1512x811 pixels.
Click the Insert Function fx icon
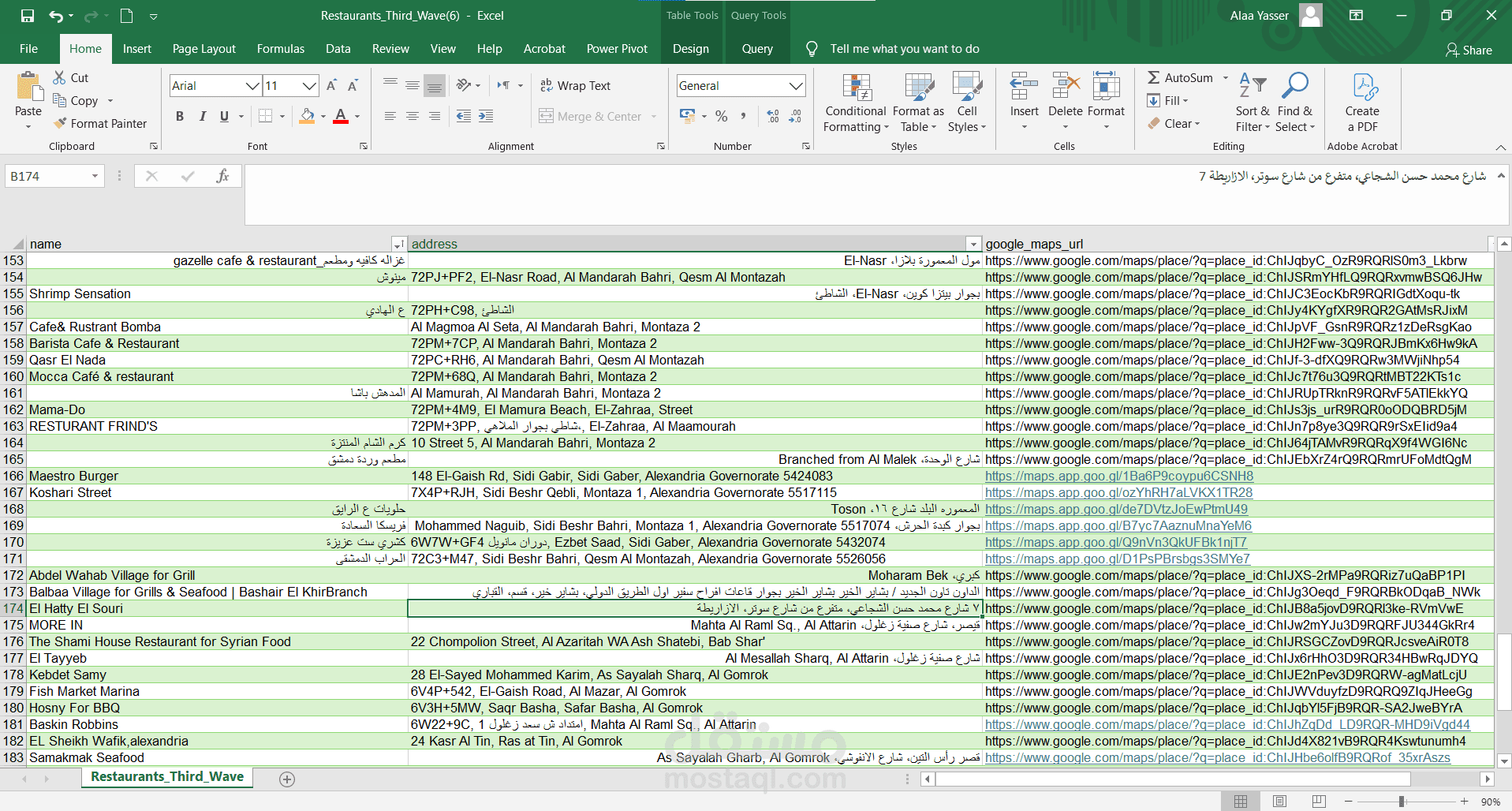(x=223, y=176)
